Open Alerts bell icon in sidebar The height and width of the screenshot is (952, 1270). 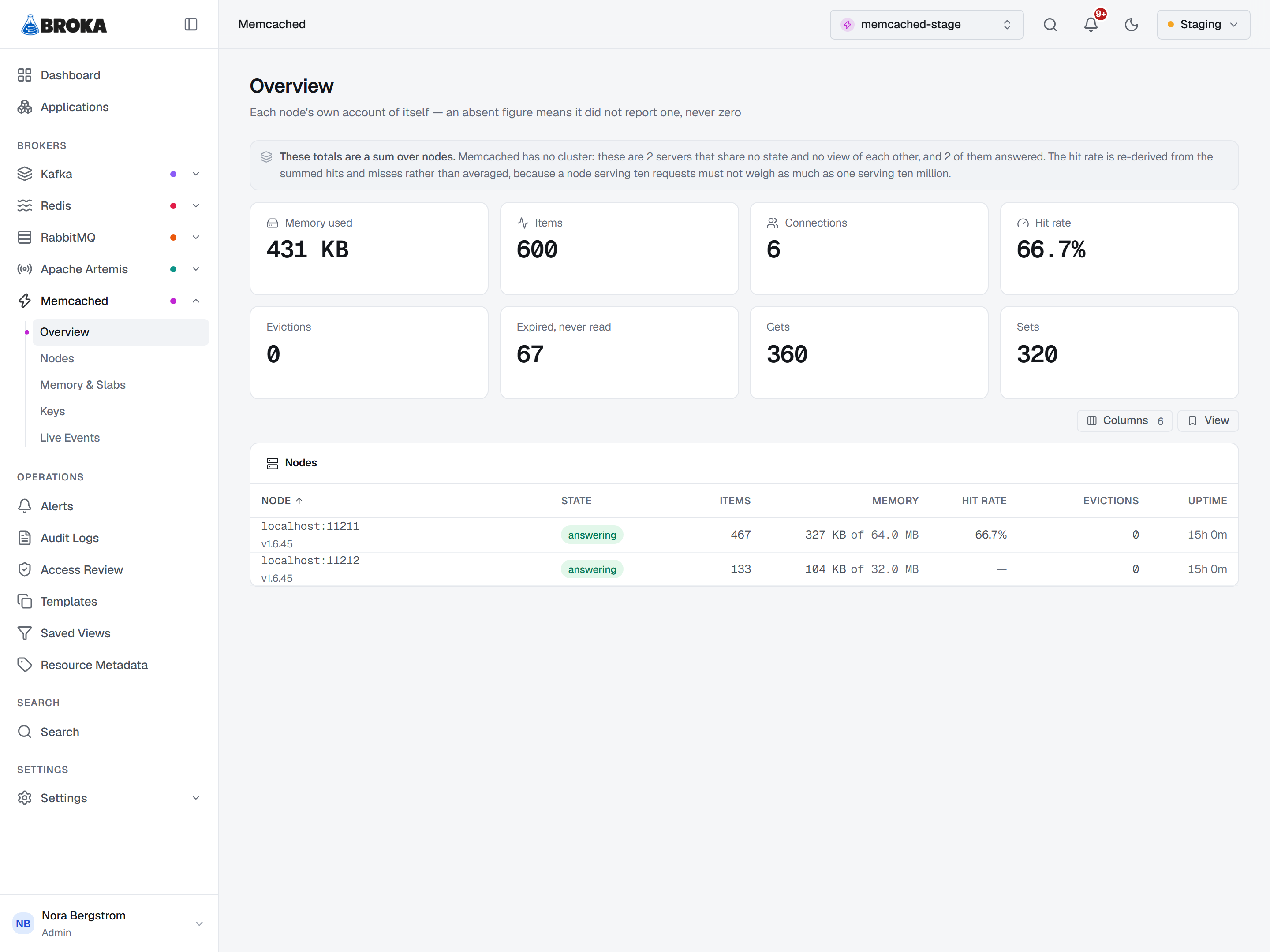(25, 506)
